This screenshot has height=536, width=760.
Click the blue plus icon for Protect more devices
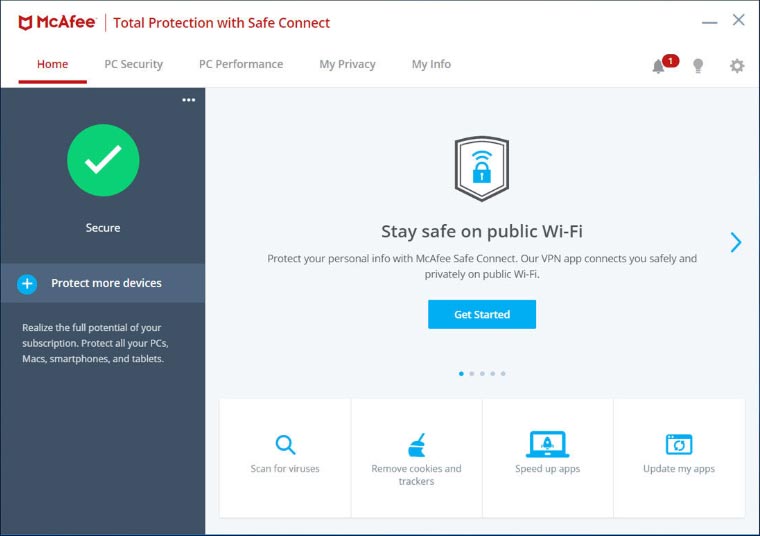pyautogui.click(x=27, y=284)
